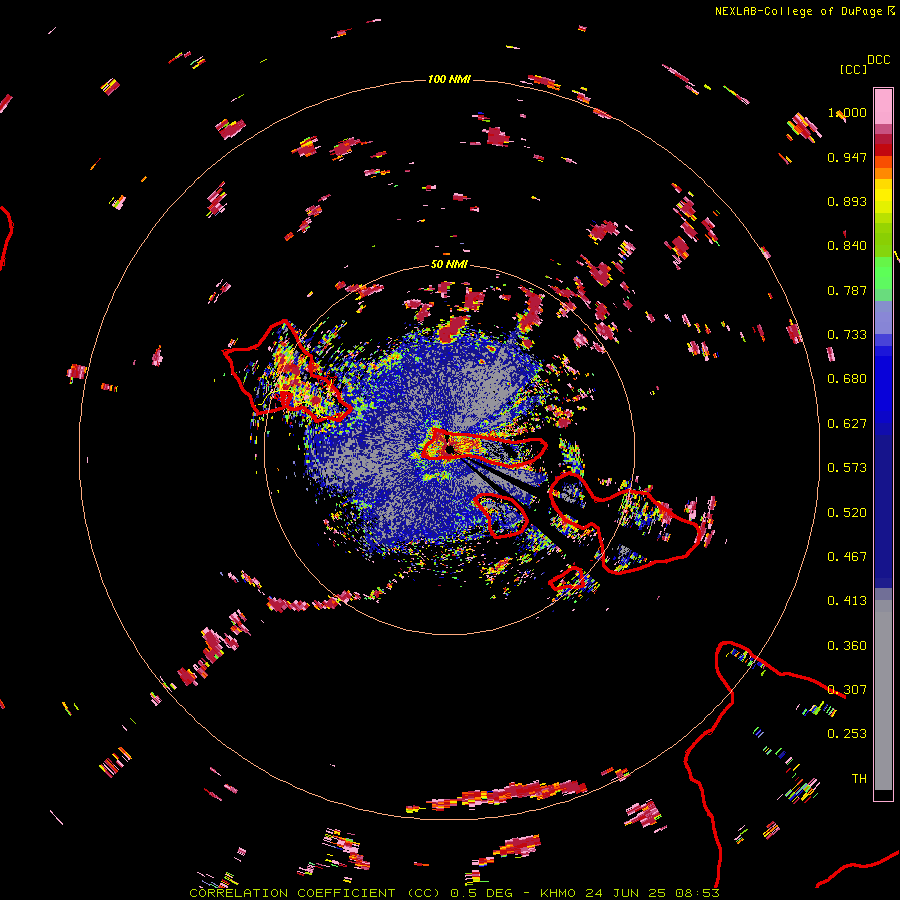900x900 pixels.
Task: Click the 0.5 DEG elevation text
Action: tap(481, 893)
